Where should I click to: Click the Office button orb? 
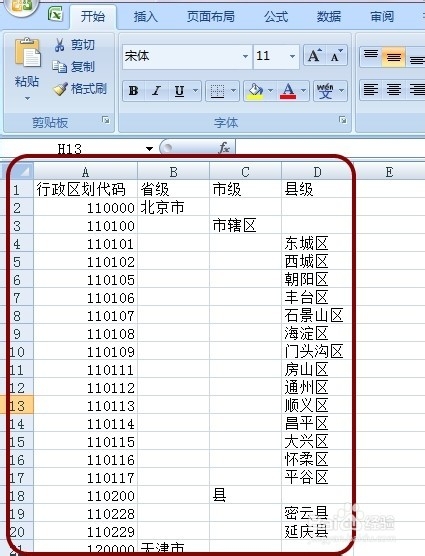[21, 6]
